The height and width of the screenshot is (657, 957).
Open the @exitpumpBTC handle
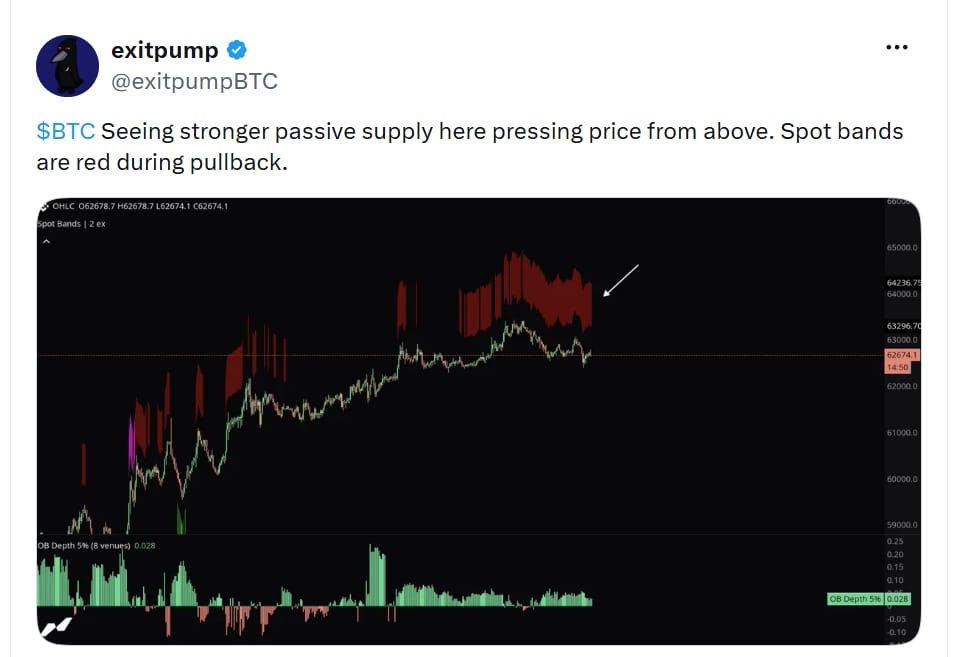tap(194, 81)
